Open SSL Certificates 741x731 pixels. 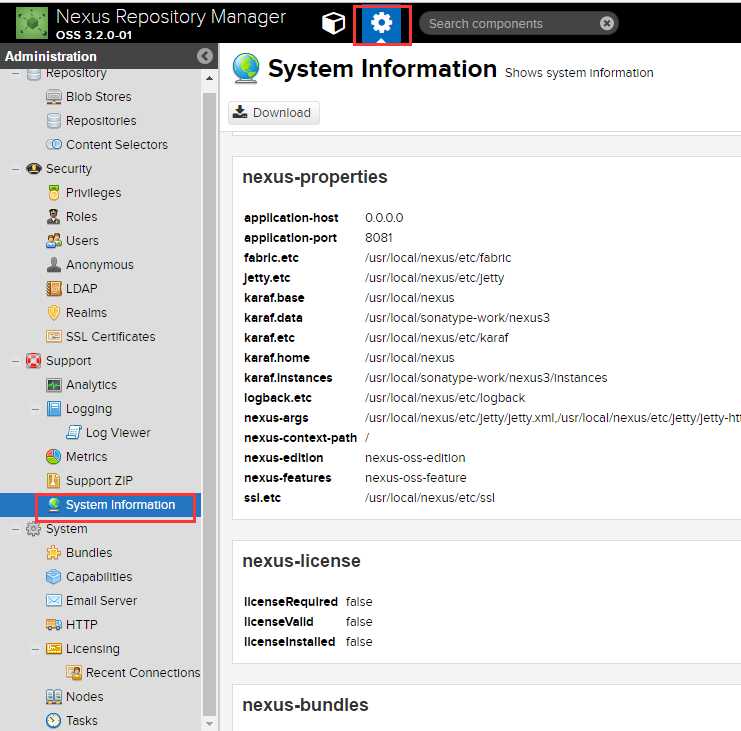point(110,337)
